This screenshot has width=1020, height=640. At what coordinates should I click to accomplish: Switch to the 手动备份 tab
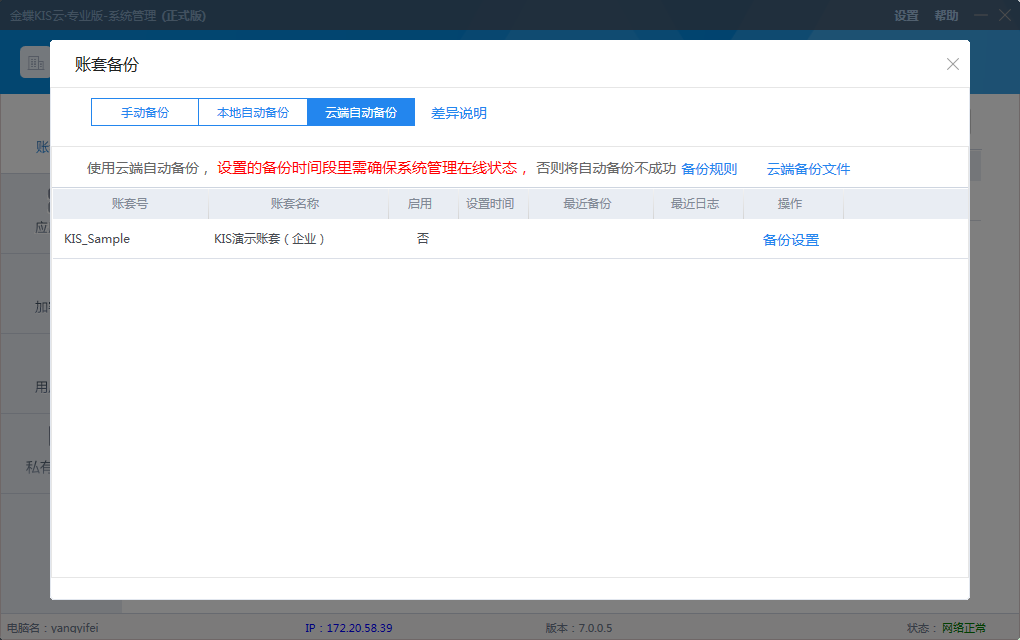pos(145,113)
